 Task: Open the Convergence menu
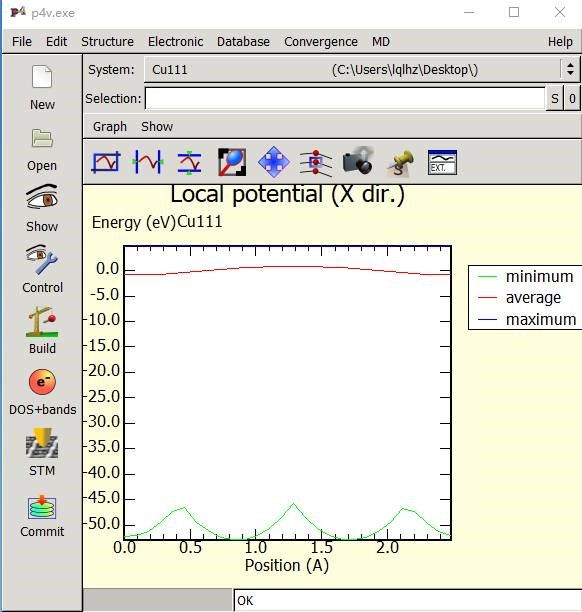click(x=320, y=42)
